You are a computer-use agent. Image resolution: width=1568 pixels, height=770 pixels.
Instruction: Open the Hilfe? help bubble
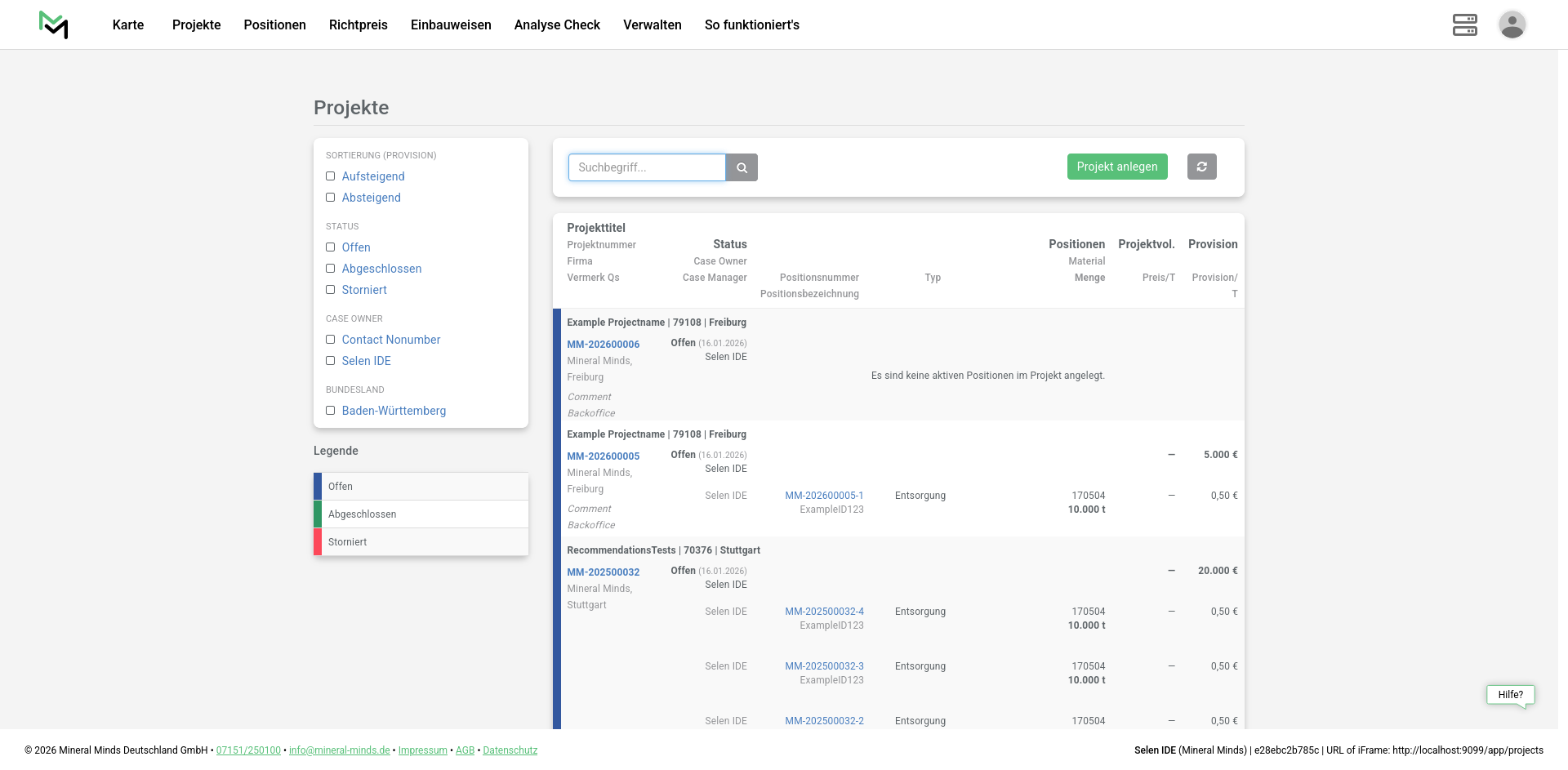pyautogui.click(x=1510, y=695)
